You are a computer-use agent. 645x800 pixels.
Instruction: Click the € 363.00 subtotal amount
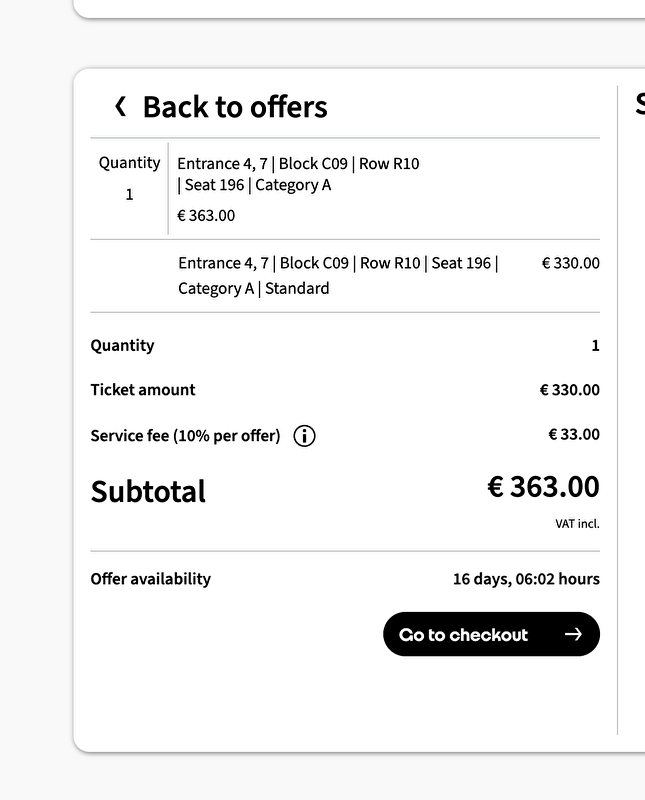tap(543, 486)
